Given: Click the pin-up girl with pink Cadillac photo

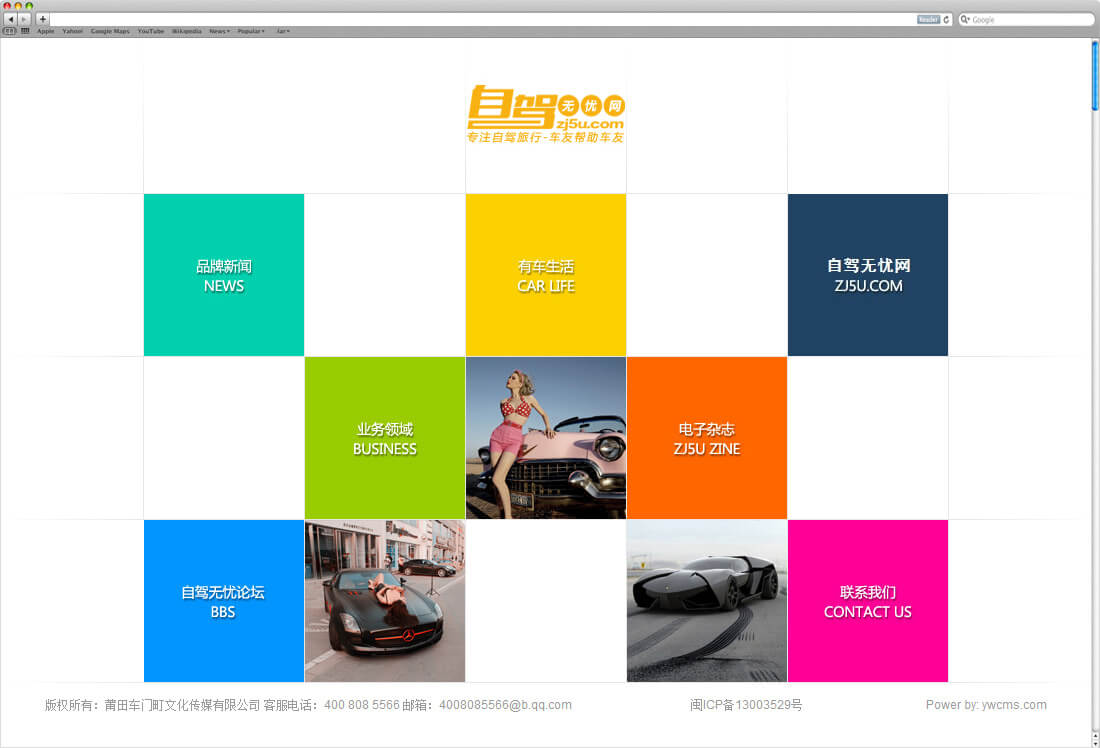Looking at the screenshot, I should (546, 438).
